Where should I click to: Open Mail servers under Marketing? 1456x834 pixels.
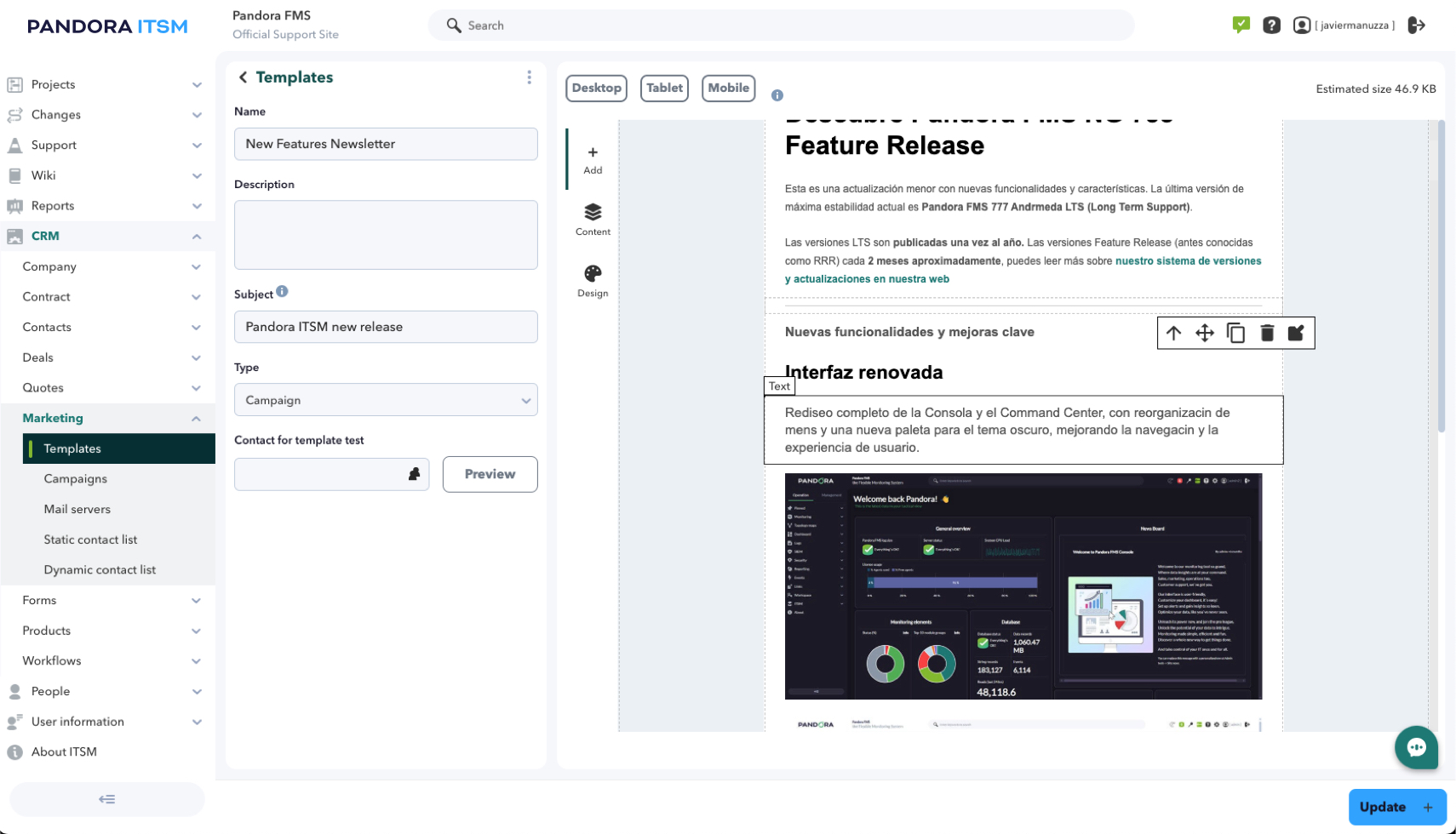click(77, 510)
